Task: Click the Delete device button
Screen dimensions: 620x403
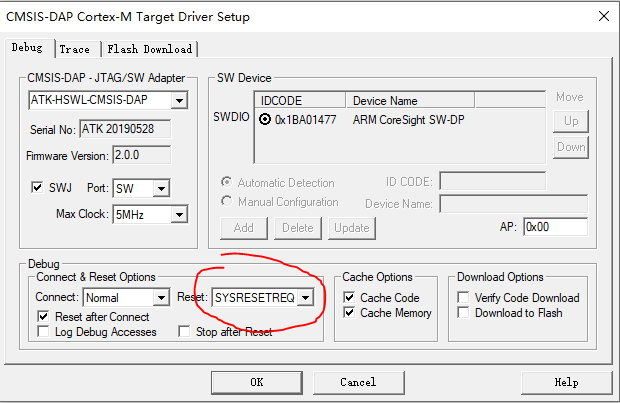Action: click(298, 228)
